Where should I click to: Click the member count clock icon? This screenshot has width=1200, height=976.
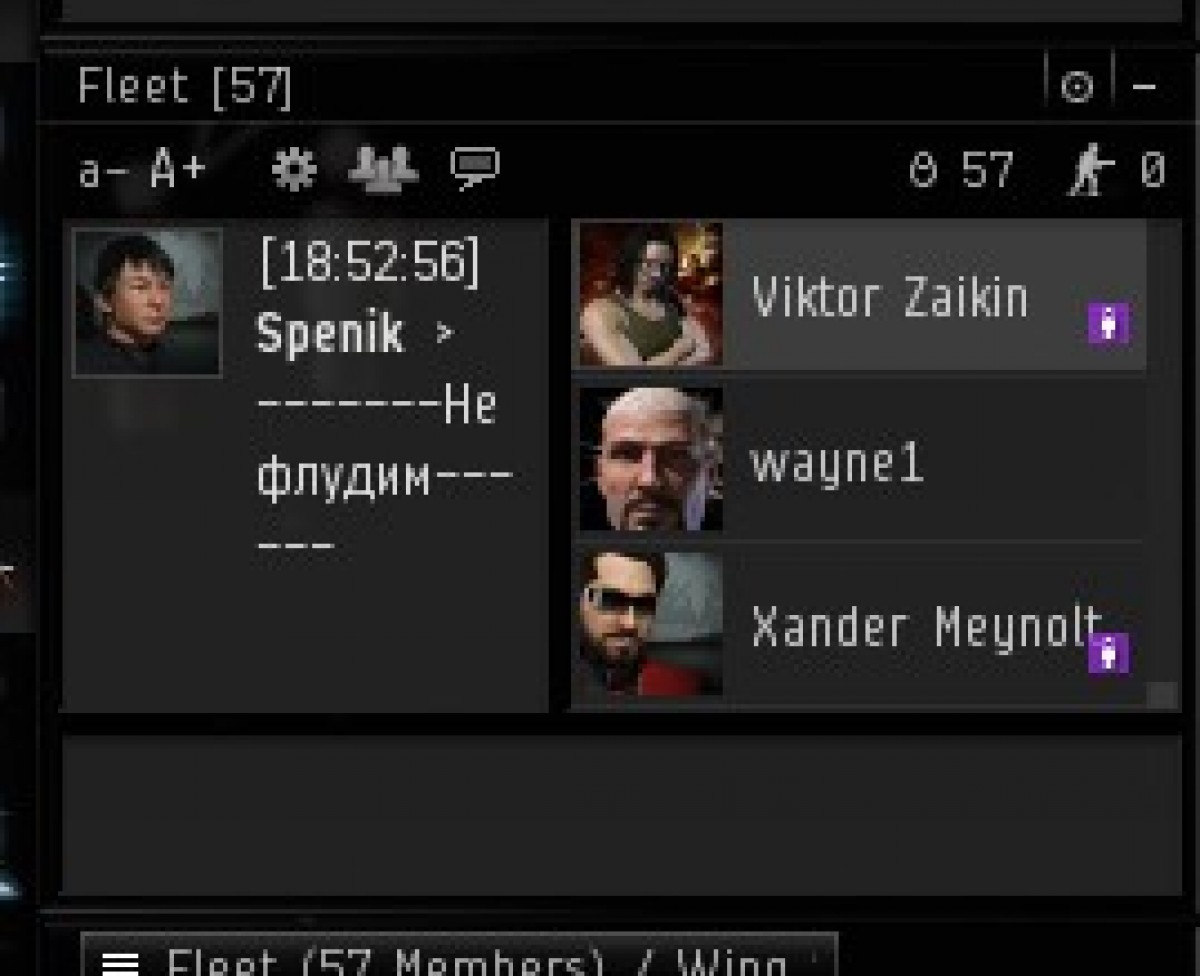(x=923, y=171)
